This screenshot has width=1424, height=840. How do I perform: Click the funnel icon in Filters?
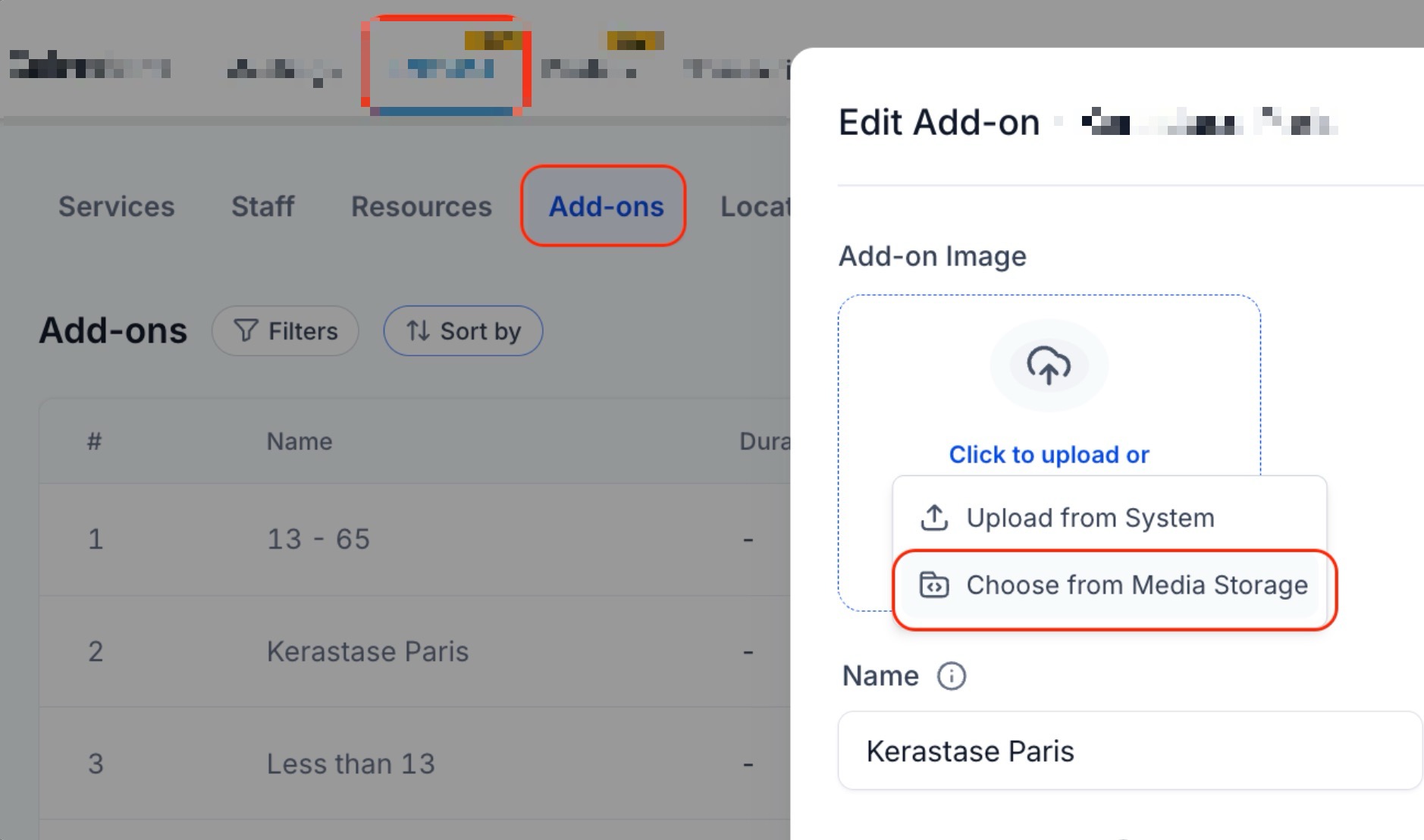pyautogui.click(x=246, y=331)
